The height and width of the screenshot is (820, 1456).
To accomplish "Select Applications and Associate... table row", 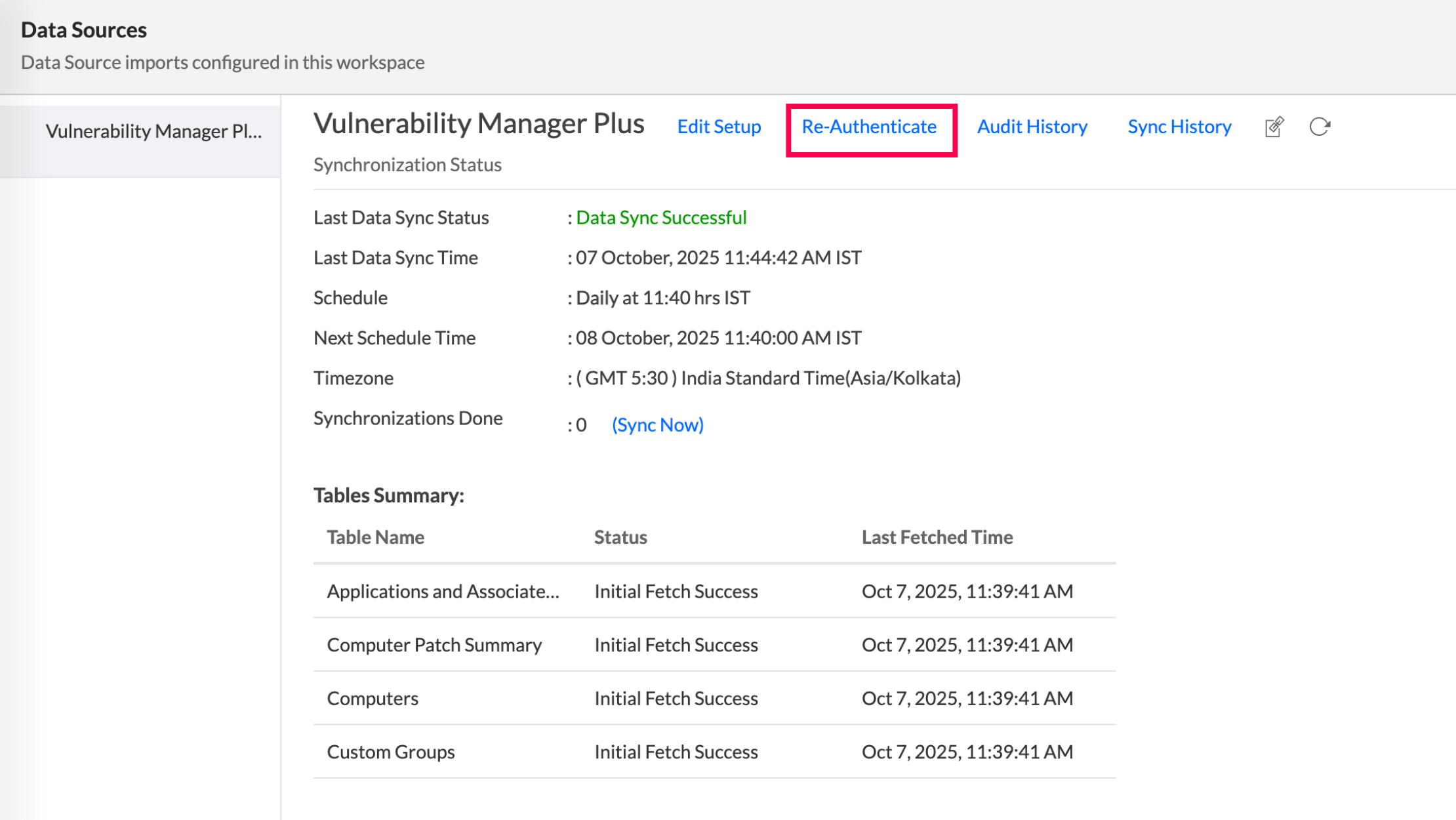I will tap(443, 592).
